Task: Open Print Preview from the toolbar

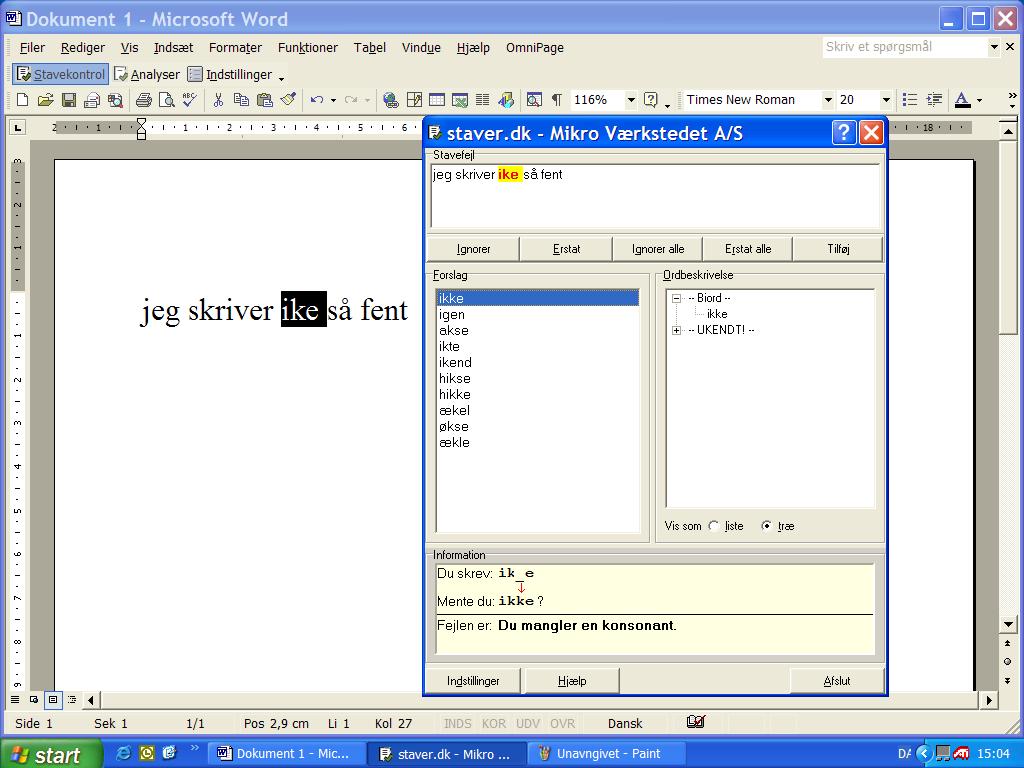Action: (167, 100)
